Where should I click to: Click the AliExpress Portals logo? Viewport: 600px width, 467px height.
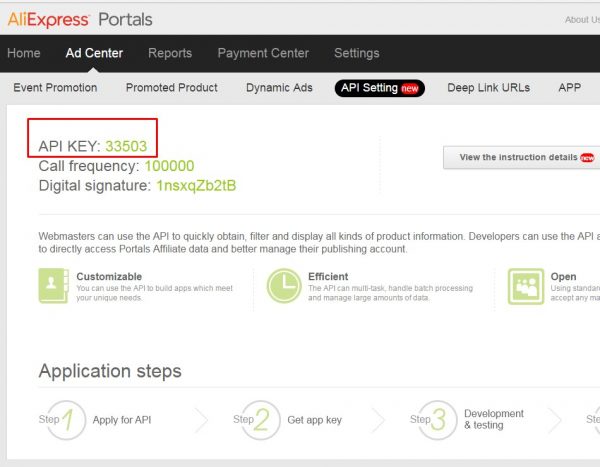tap(80, 19)
